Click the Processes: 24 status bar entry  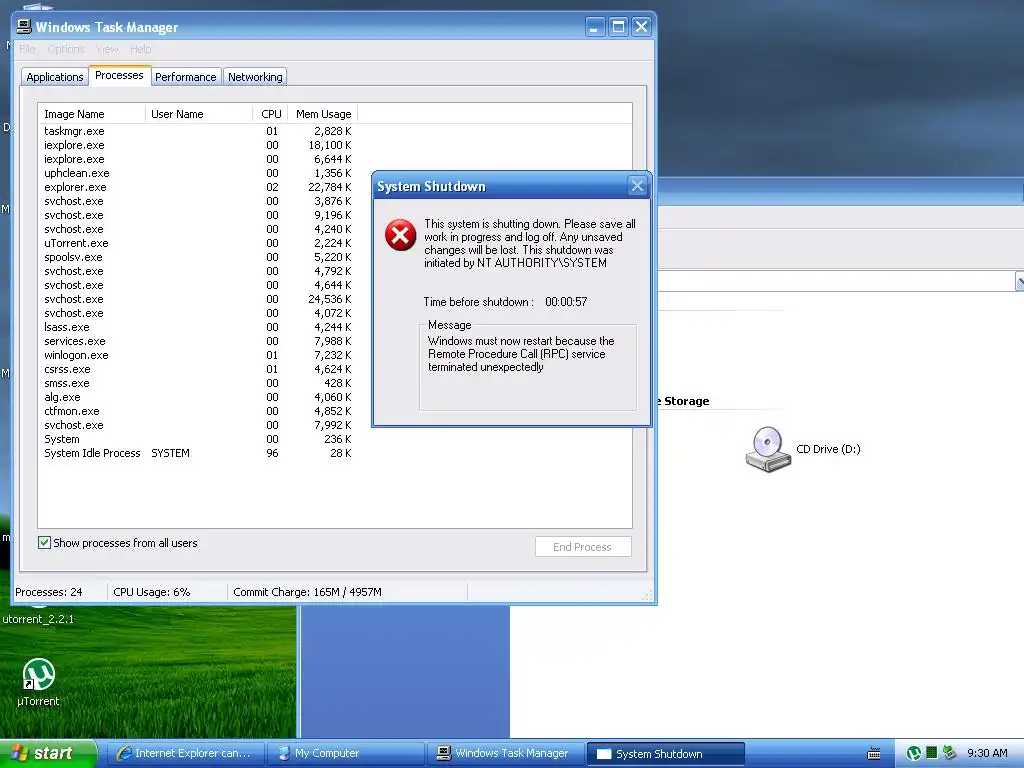click(x=49, y=592)
